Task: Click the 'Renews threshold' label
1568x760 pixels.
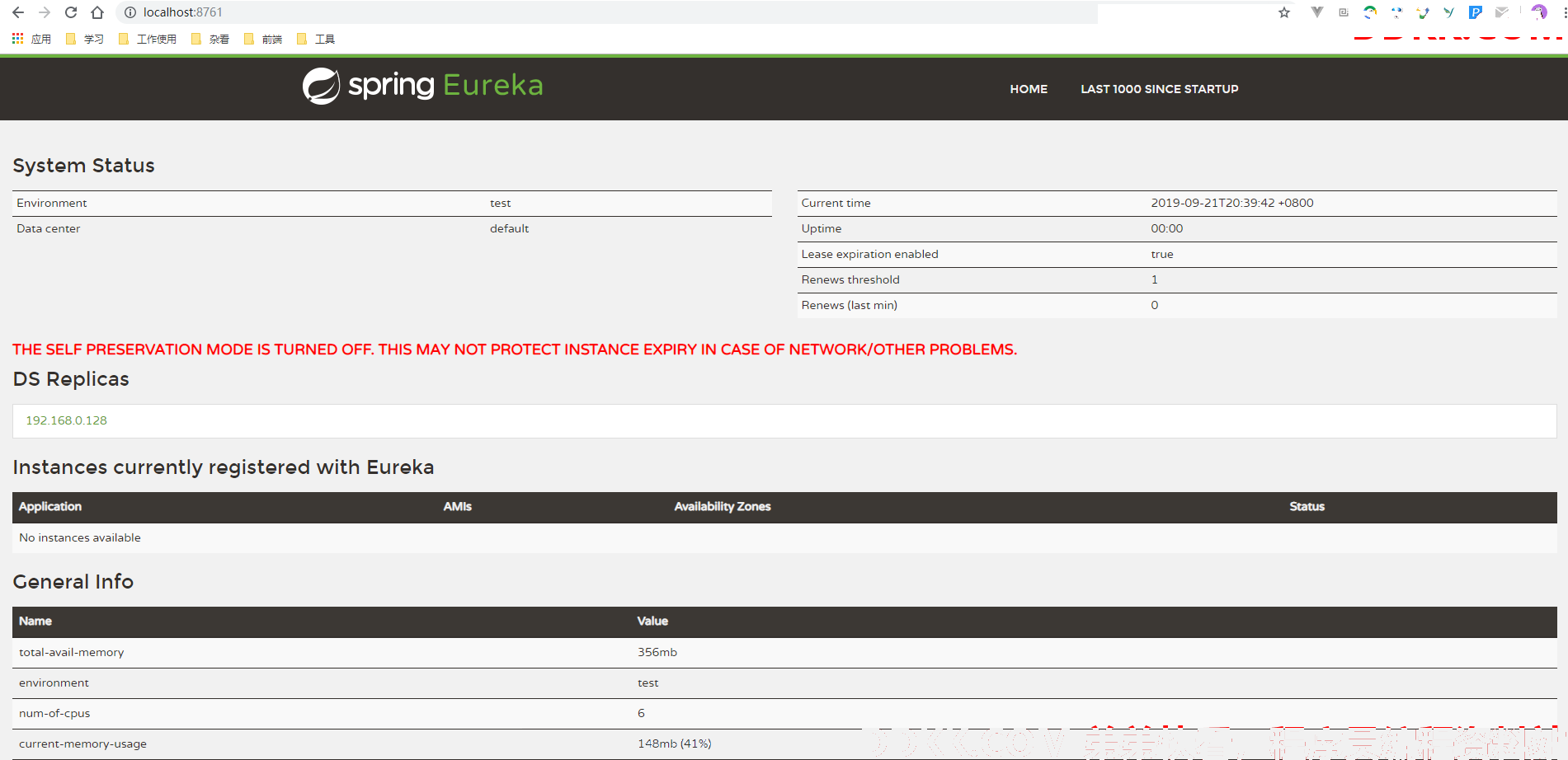Action: (850, 279)
